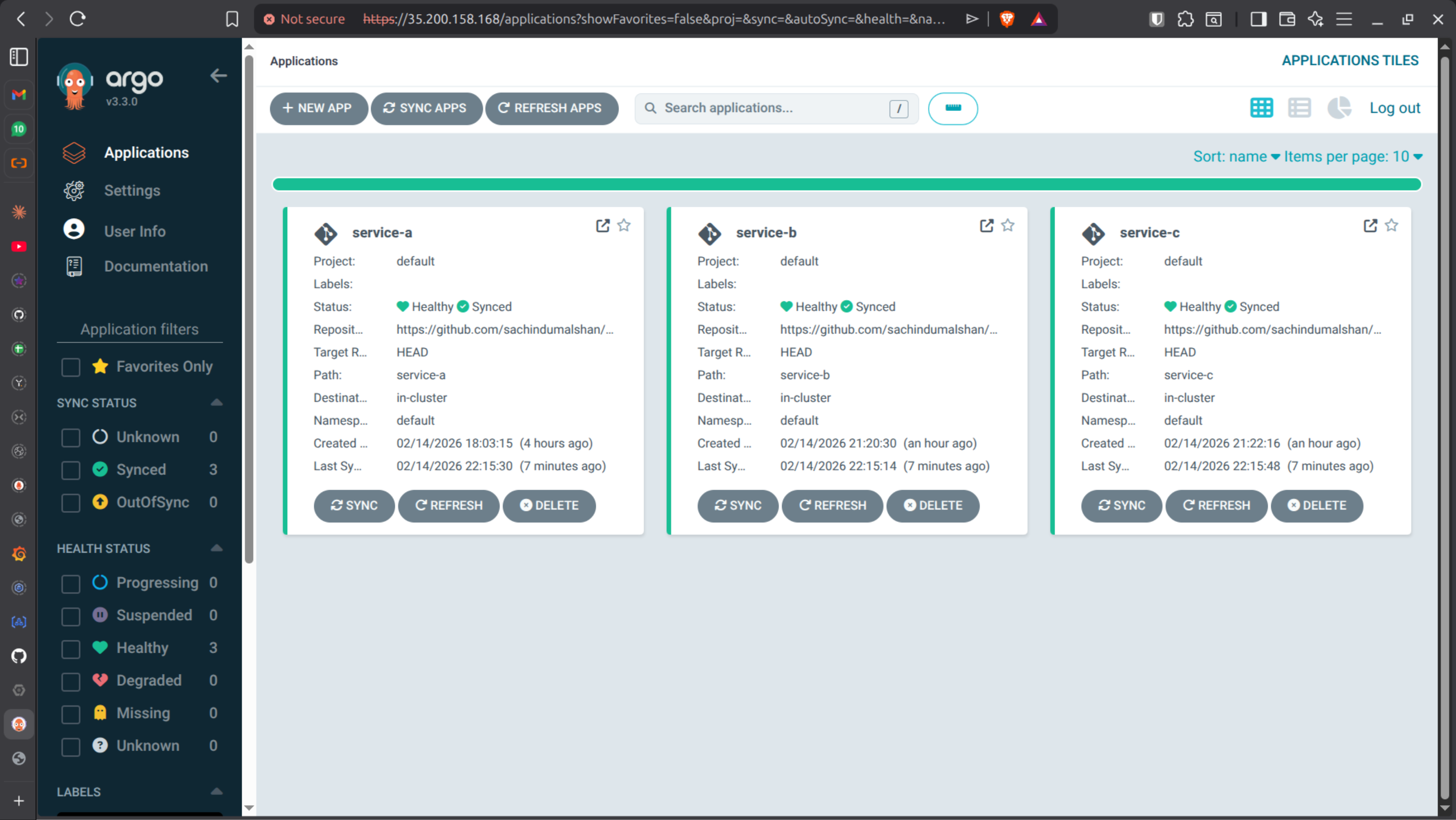Open summary pie chart view
1456x820 pixels.
click(1338, 108)
